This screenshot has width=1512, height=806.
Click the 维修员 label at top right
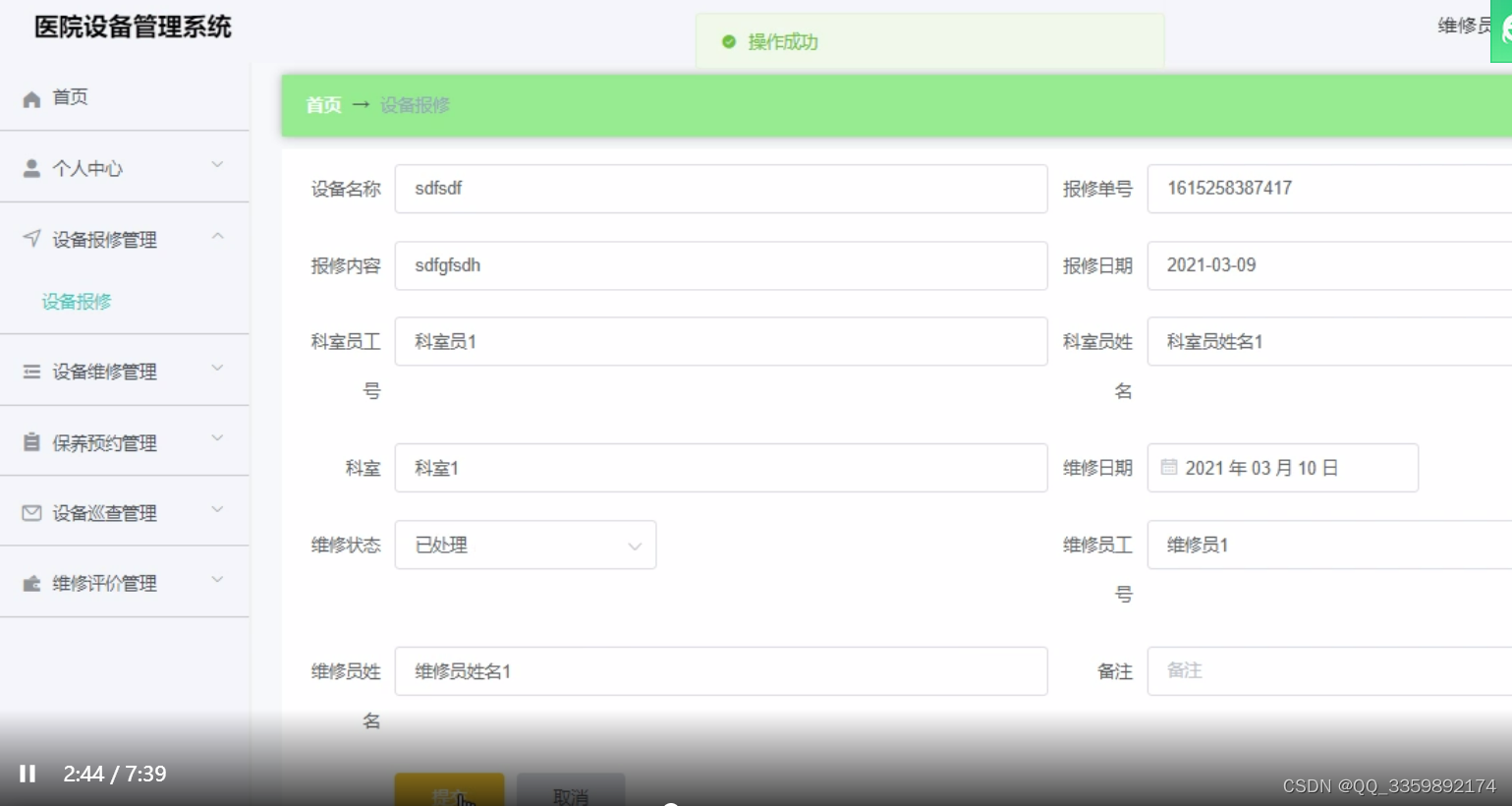(1464, 26)
